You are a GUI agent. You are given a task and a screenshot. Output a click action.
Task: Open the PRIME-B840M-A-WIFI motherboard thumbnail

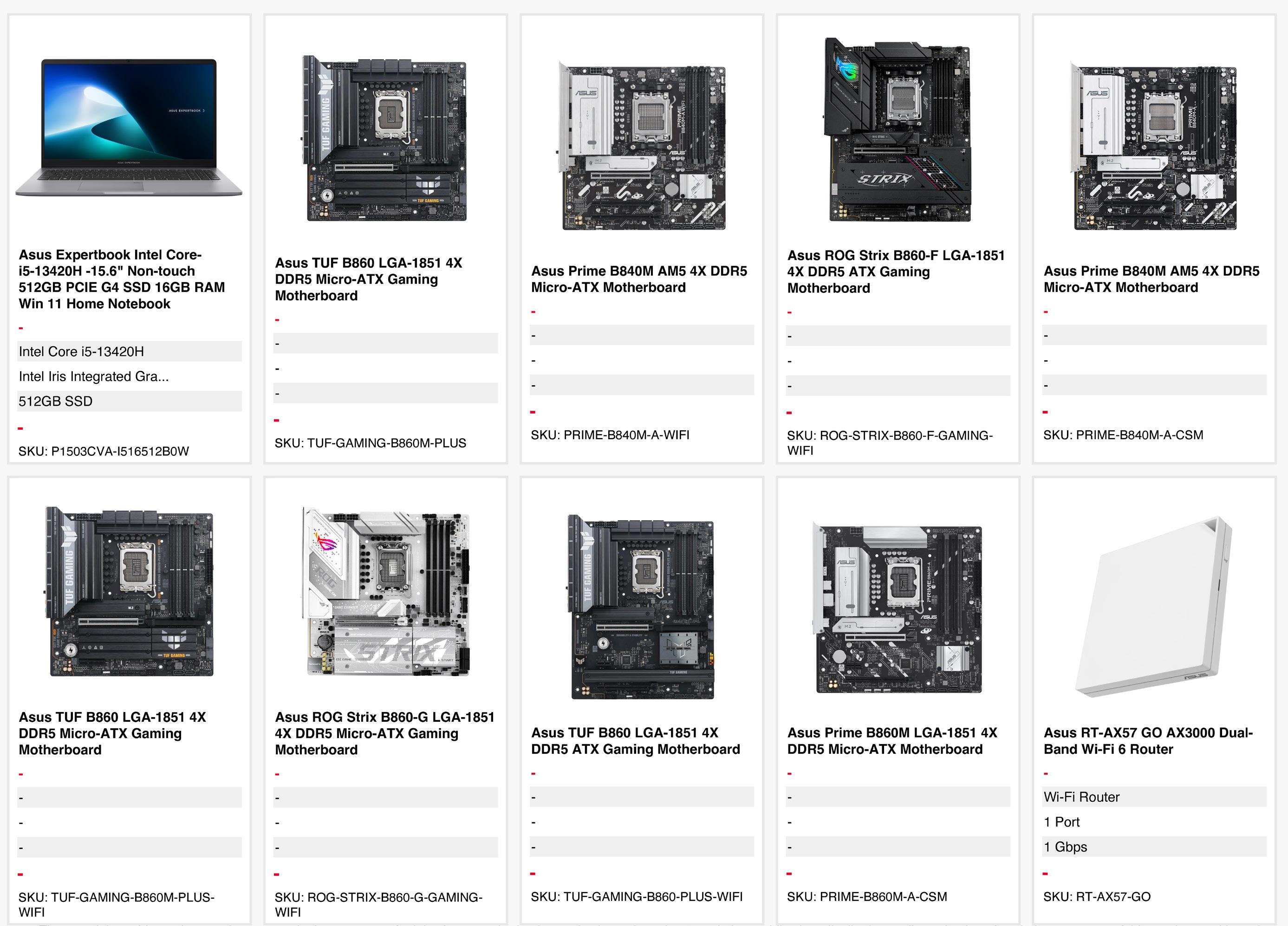point(642,146)
